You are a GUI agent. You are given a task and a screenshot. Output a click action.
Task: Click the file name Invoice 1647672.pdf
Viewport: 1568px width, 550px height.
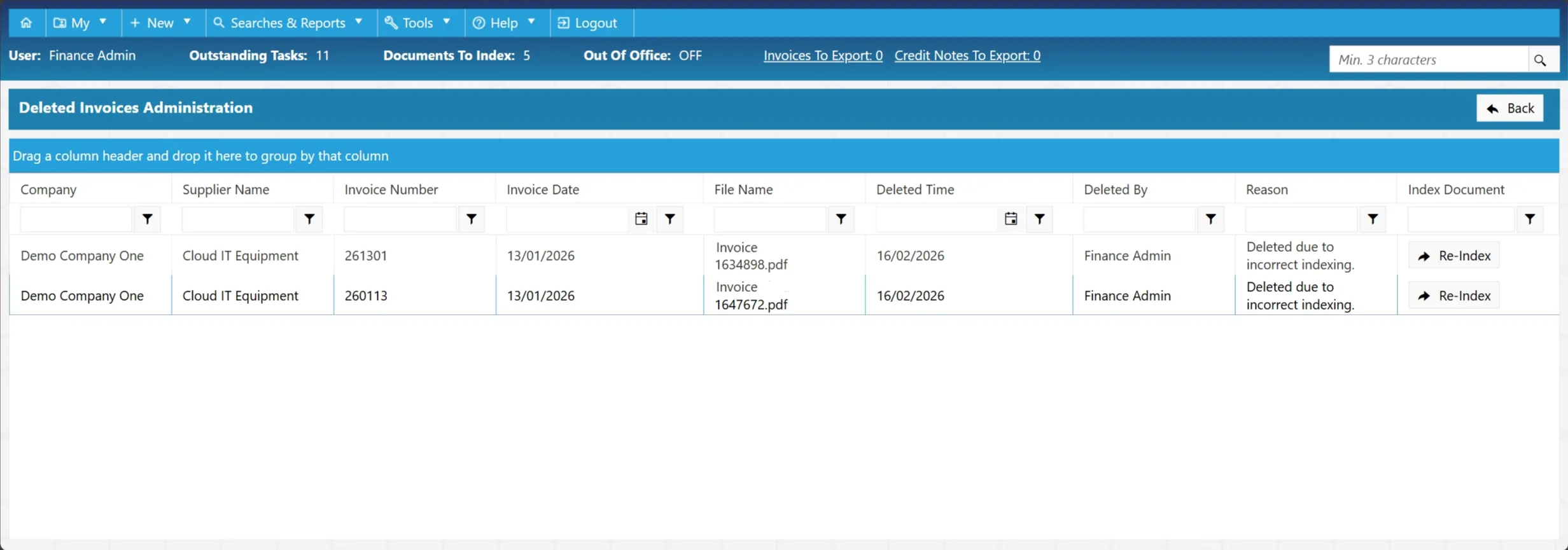pos(751,296)
